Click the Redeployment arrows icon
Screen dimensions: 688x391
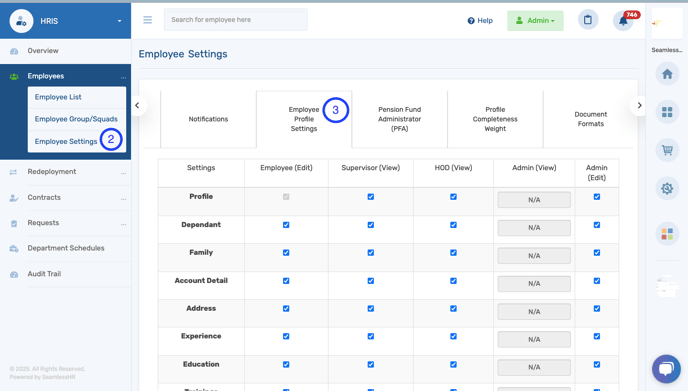[14, 172]
